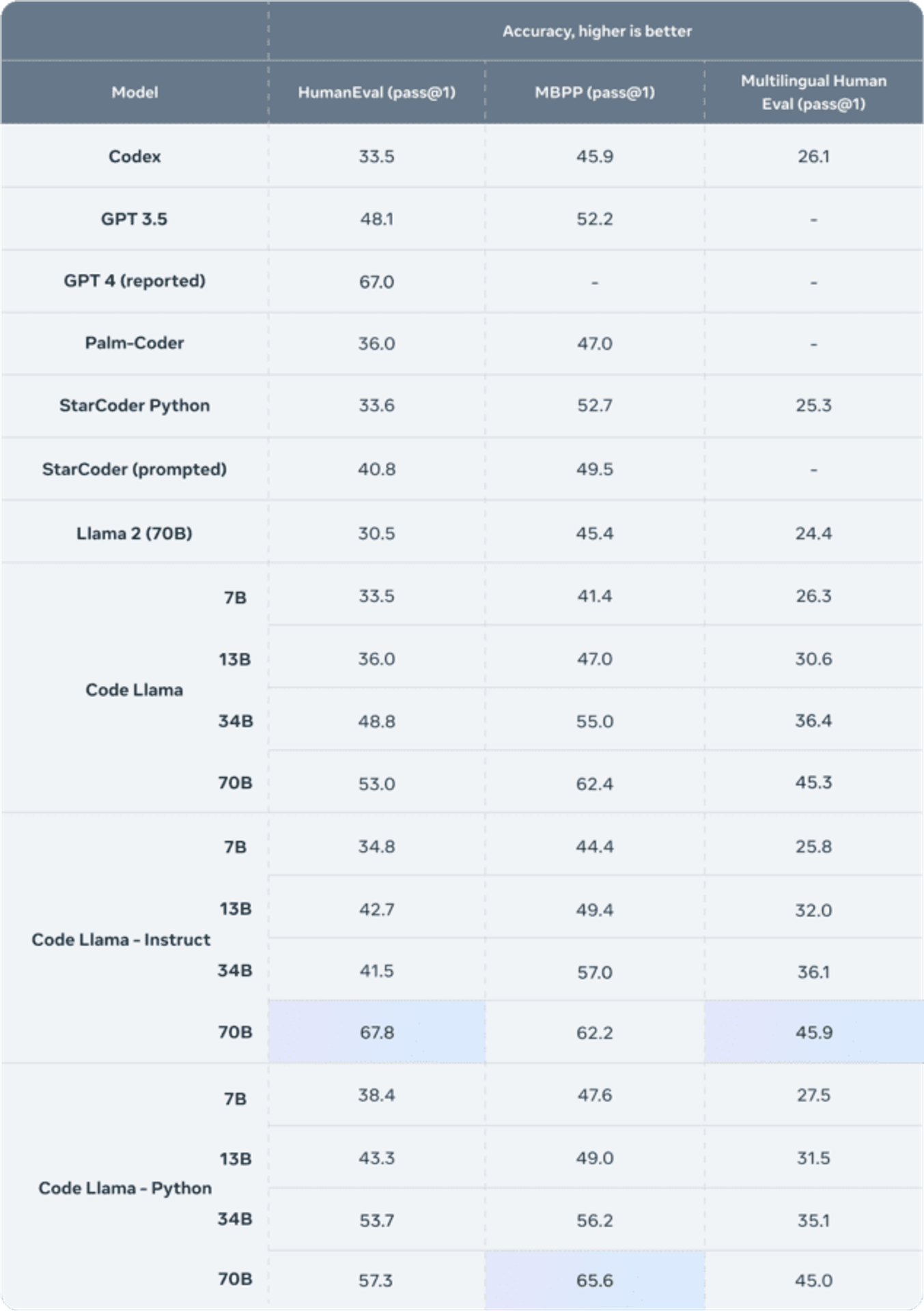This screenshot has height=1311, width=924.
Task: Click the highlighted 65.6 MBPP cell
Action: pos(595,1280)
